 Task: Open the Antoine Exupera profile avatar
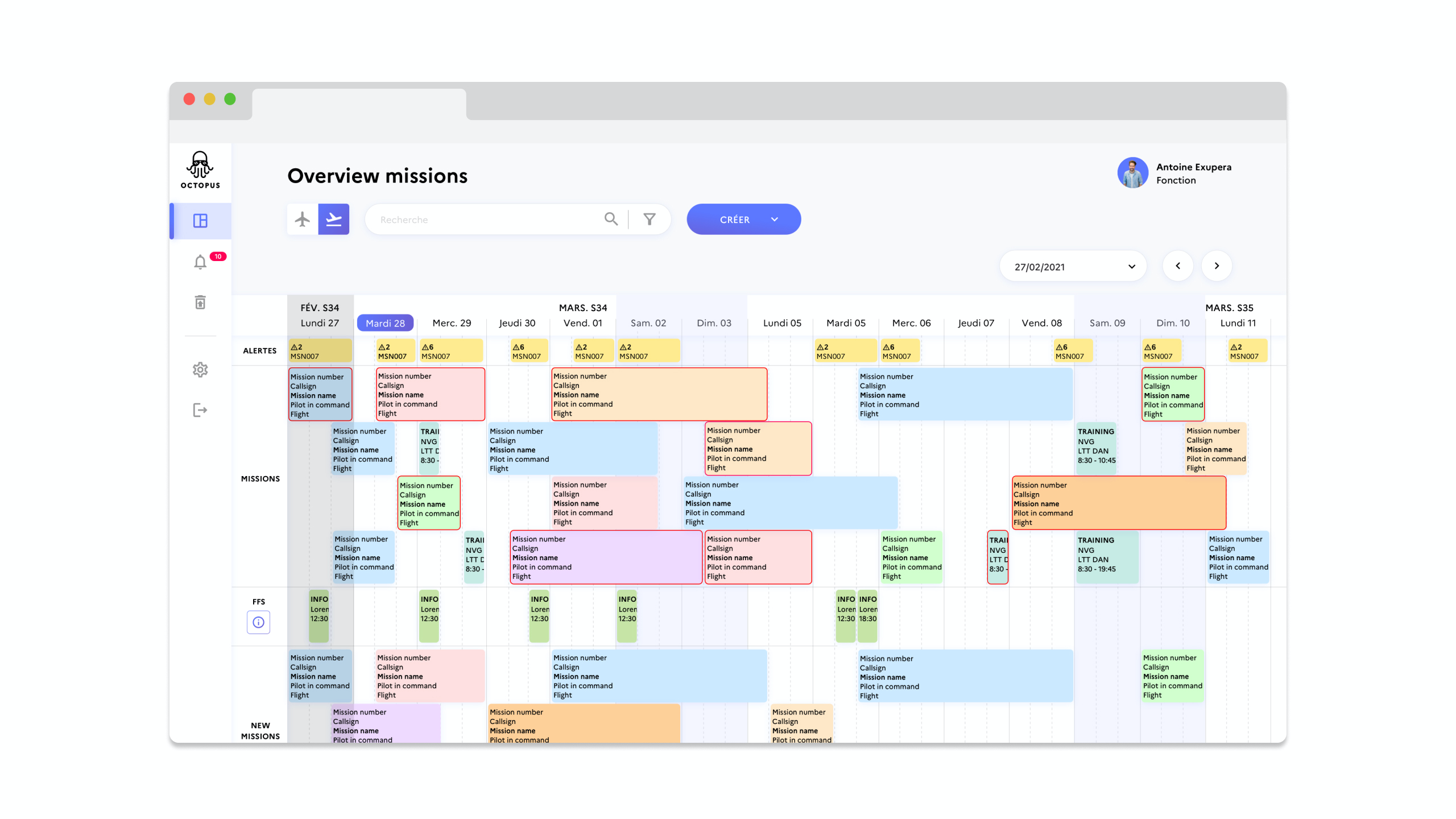(x=1132, y=173)
